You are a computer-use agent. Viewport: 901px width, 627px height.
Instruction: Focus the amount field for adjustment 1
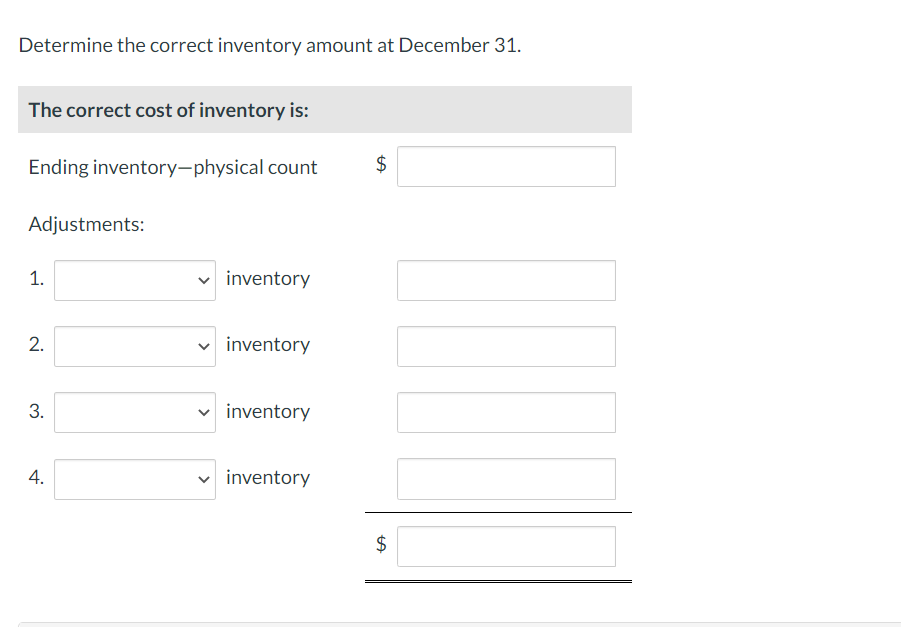coord(506,280)
